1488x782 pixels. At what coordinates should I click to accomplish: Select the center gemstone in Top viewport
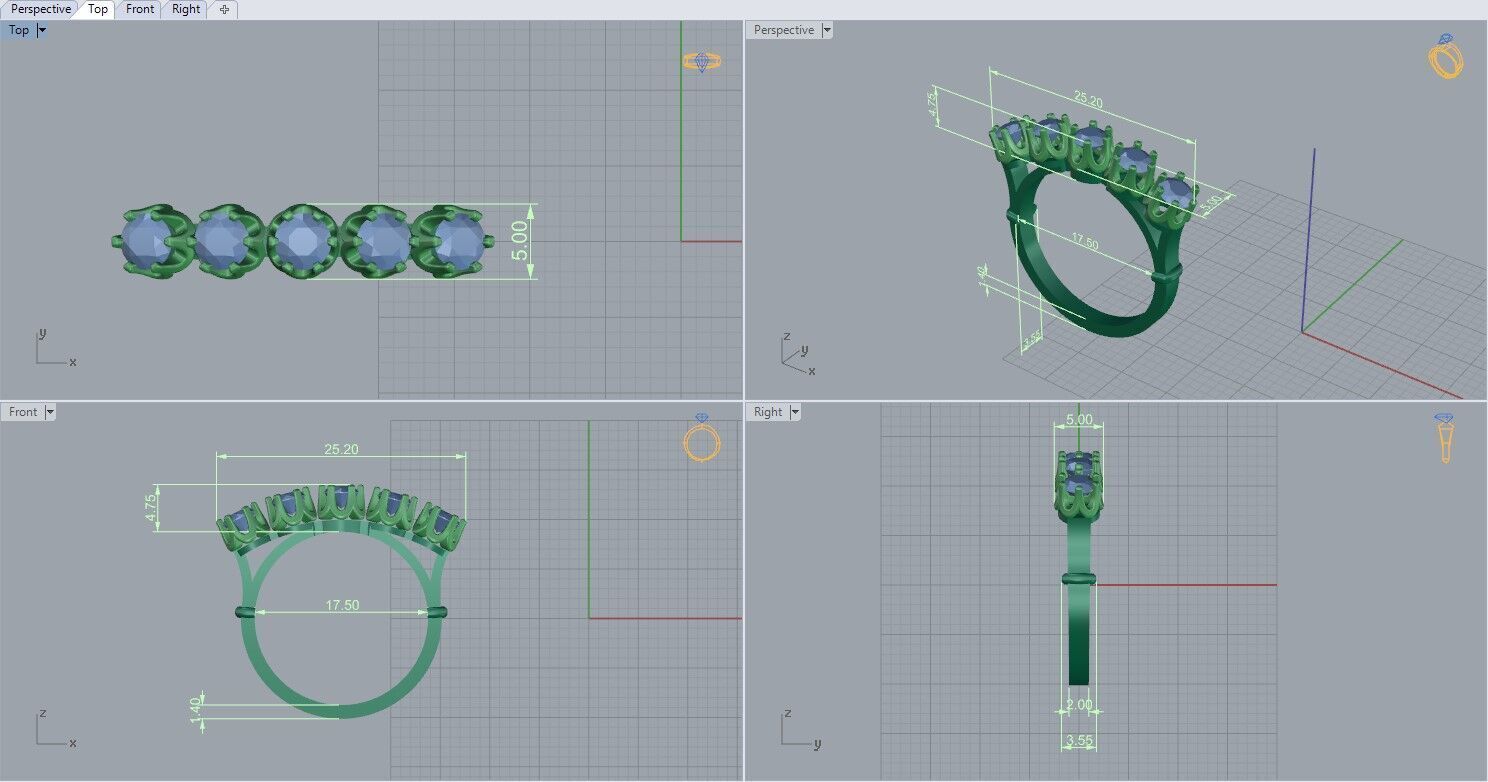tap(302, 241)
